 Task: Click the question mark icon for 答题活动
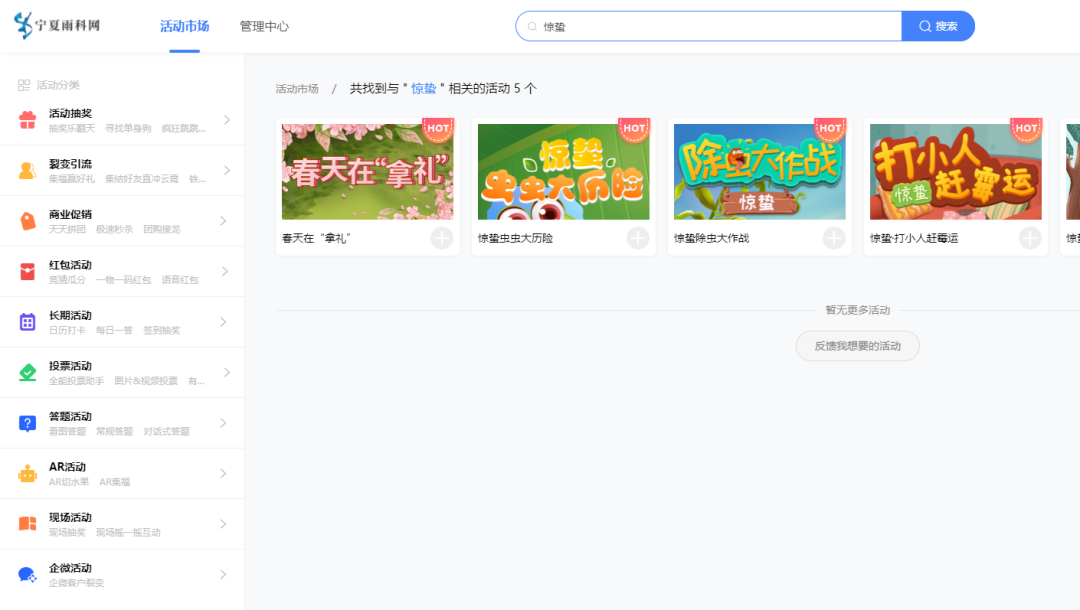[28, 423]
